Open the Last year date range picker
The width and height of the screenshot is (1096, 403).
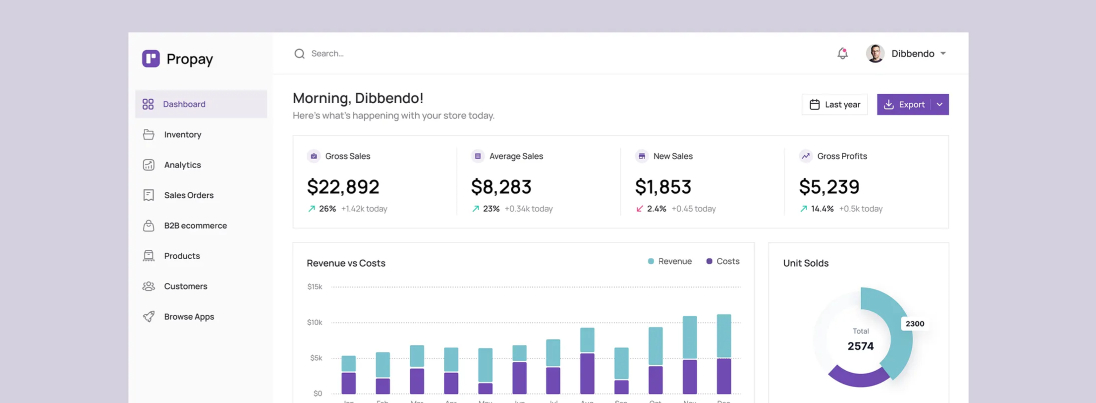tap(834, 105)
